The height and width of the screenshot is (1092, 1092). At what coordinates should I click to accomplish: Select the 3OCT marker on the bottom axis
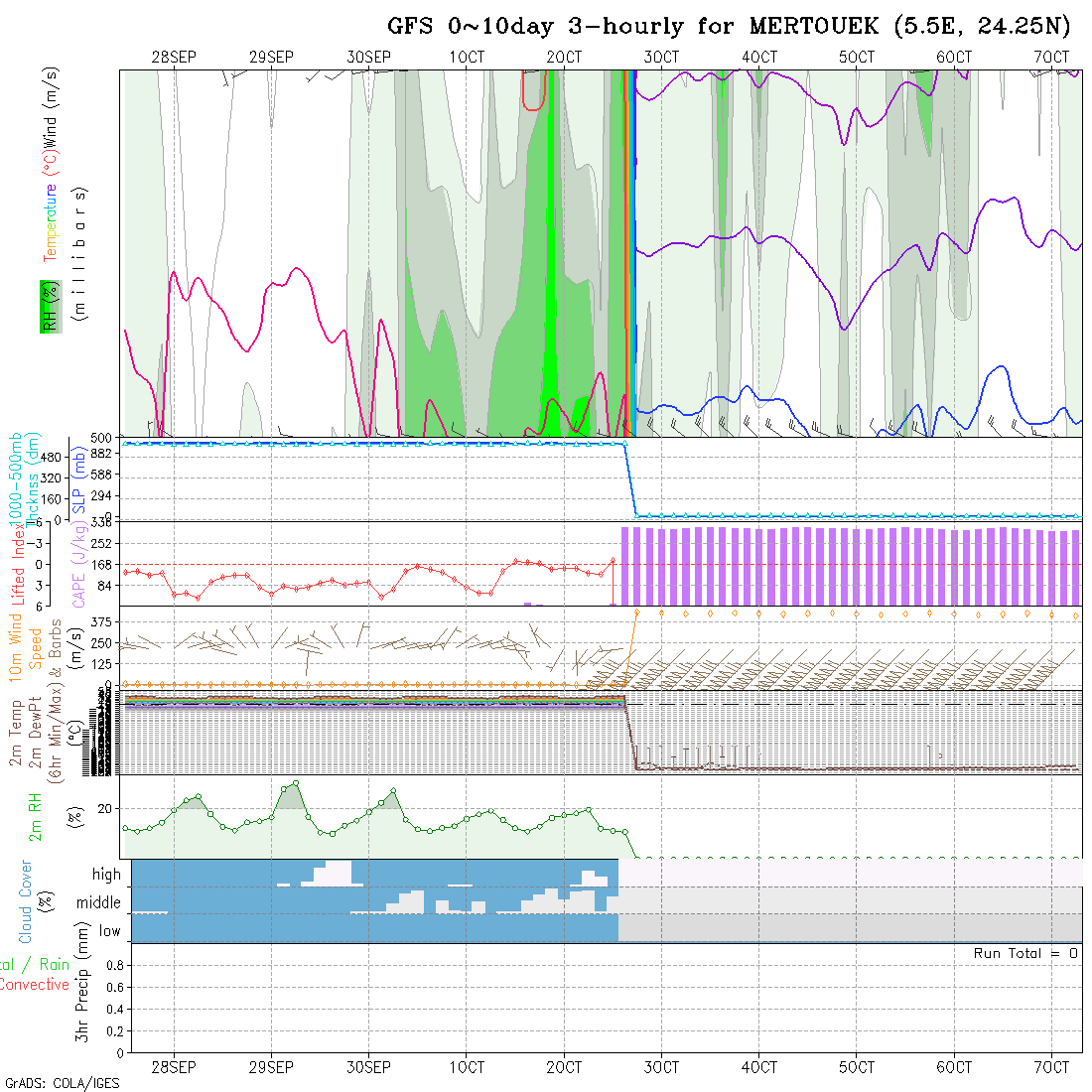point(661,1067)
